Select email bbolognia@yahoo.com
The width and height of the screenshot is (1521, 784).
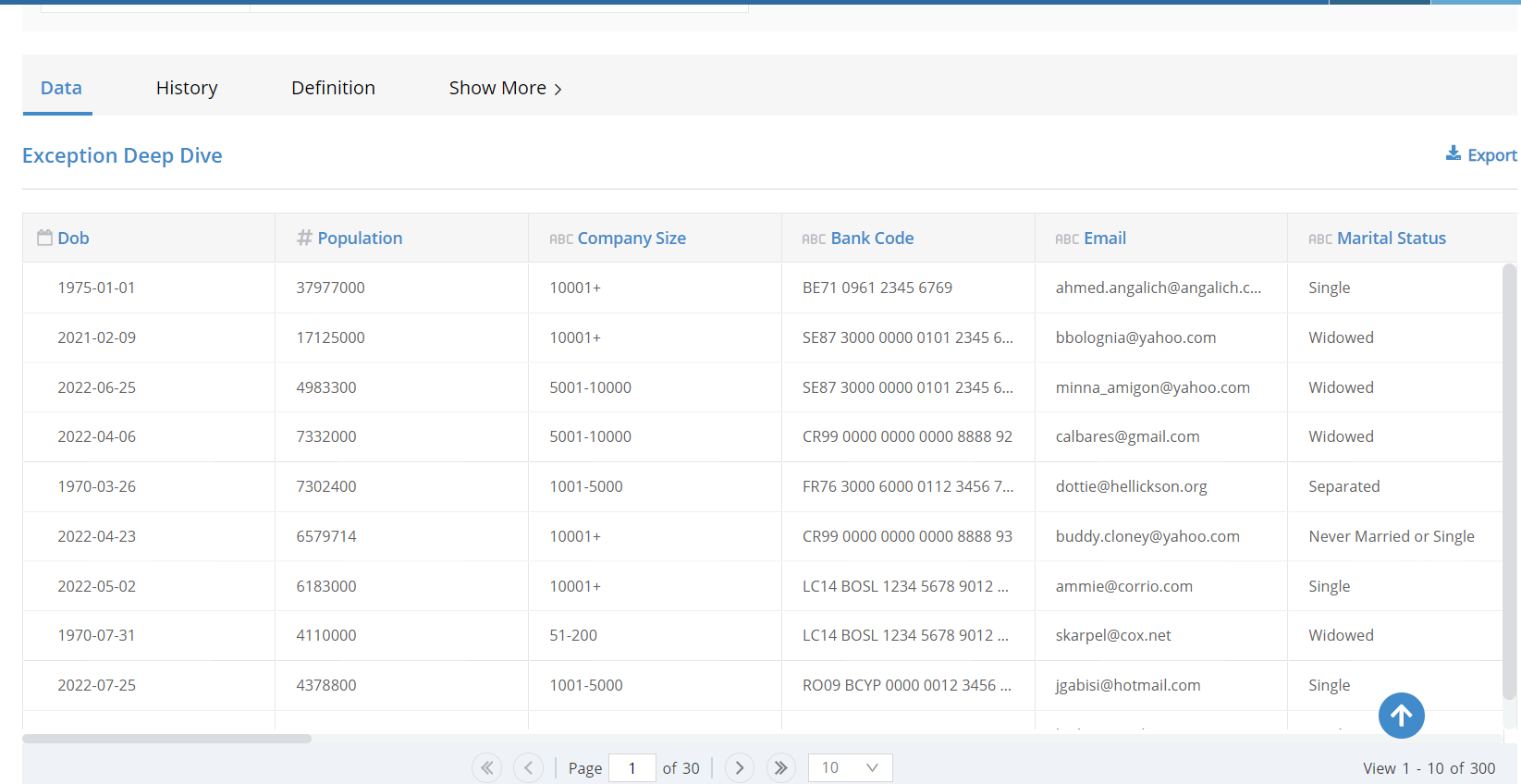1135,337
